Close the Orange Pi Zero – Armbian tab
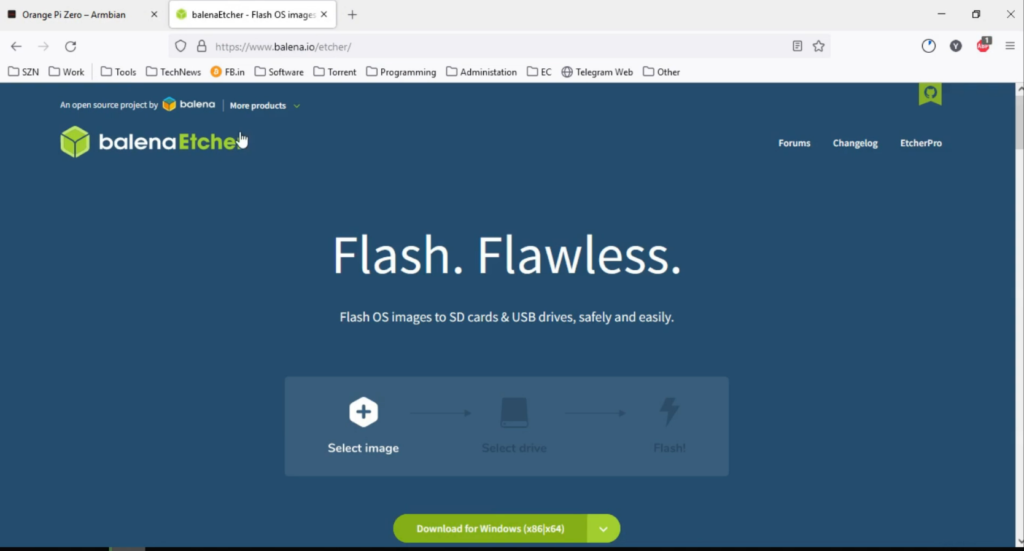 click(x=154, y=14)
